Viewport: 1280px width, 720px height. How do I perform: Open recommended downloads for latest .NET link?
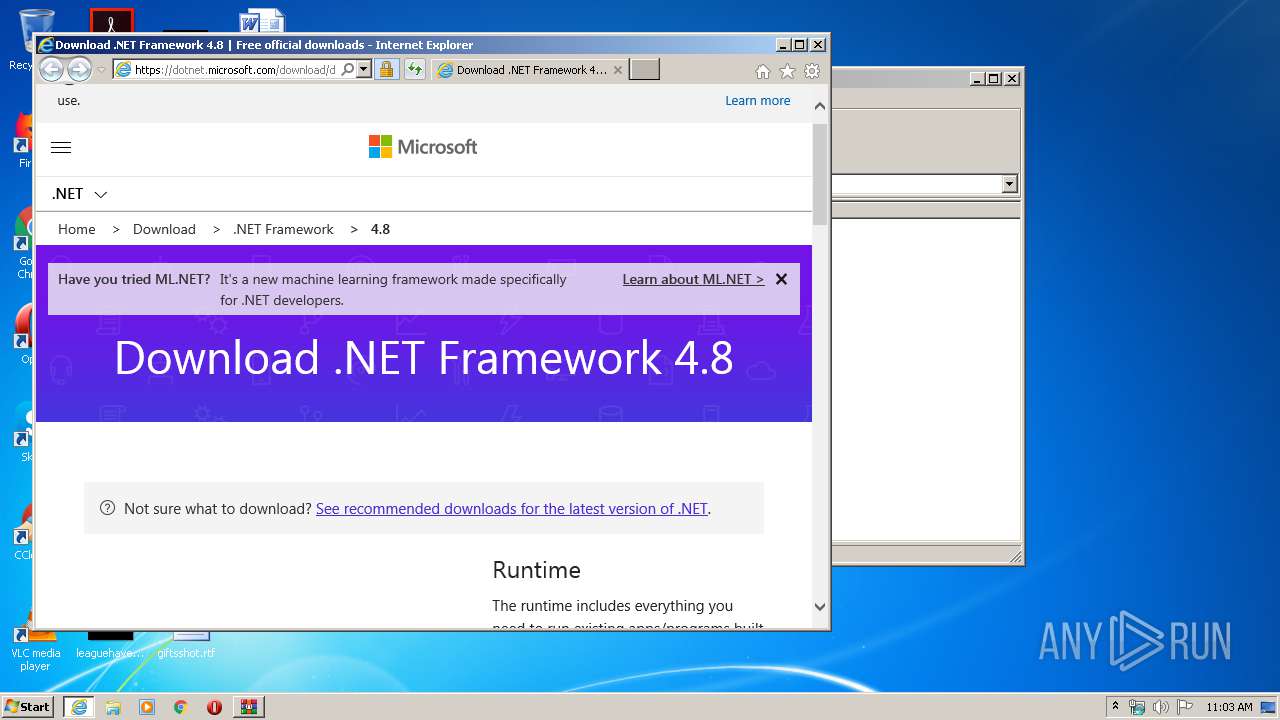click(x=512, y=508)
